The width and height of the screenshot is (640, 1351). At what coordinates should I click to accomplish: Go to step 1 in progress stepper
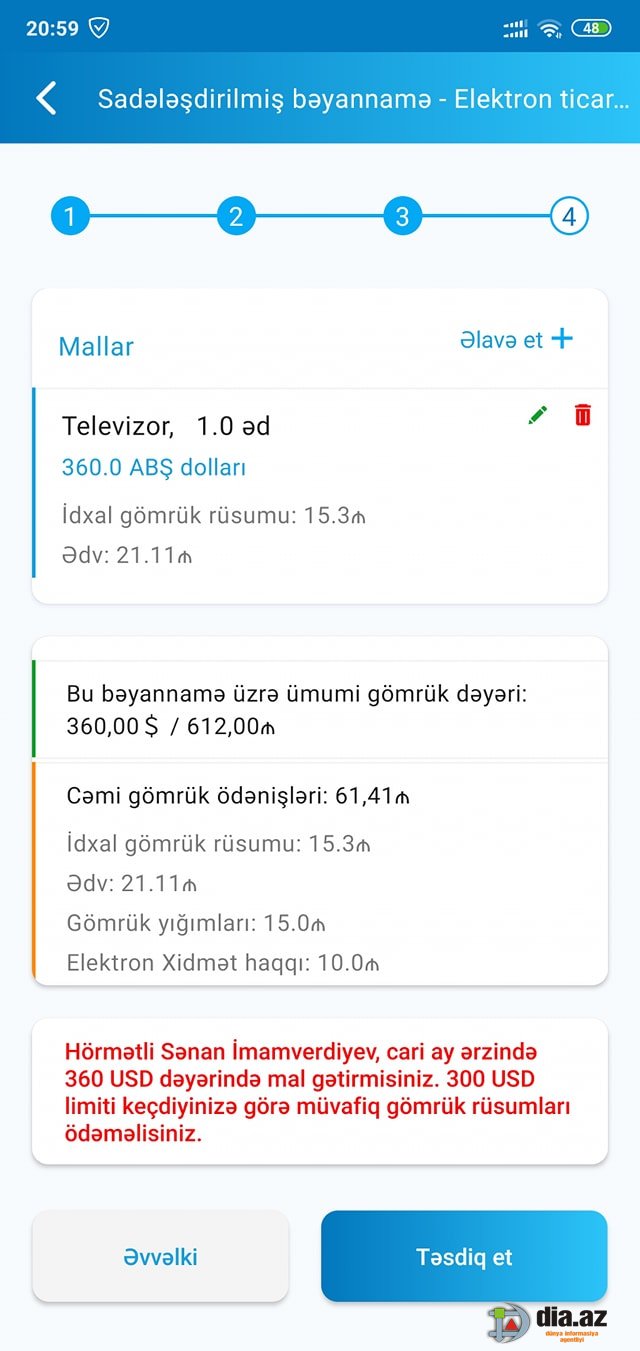click(70, 216)
